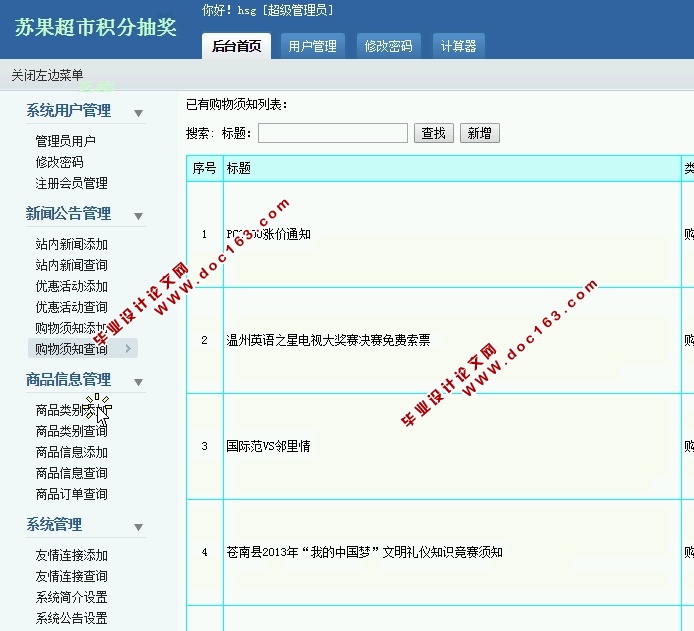Open 优惠活动查询 menu entry
The width and height of the screenshot is (694, 631).
72,307
